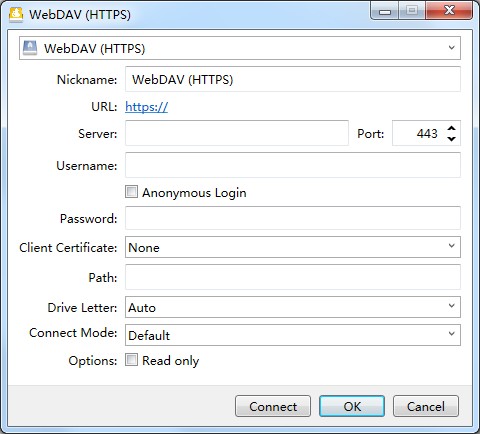Click the Cancel button
480x434 pixels.
coord(426,406)
